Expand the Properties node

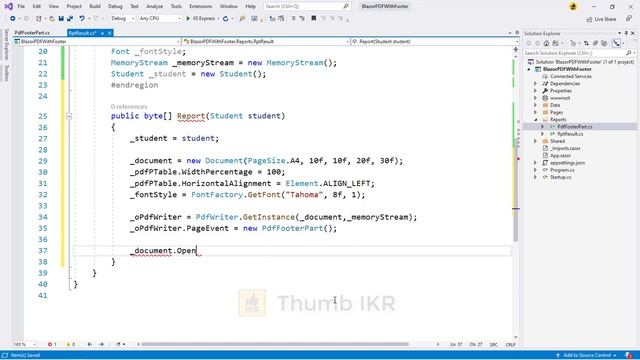point(536,91)
